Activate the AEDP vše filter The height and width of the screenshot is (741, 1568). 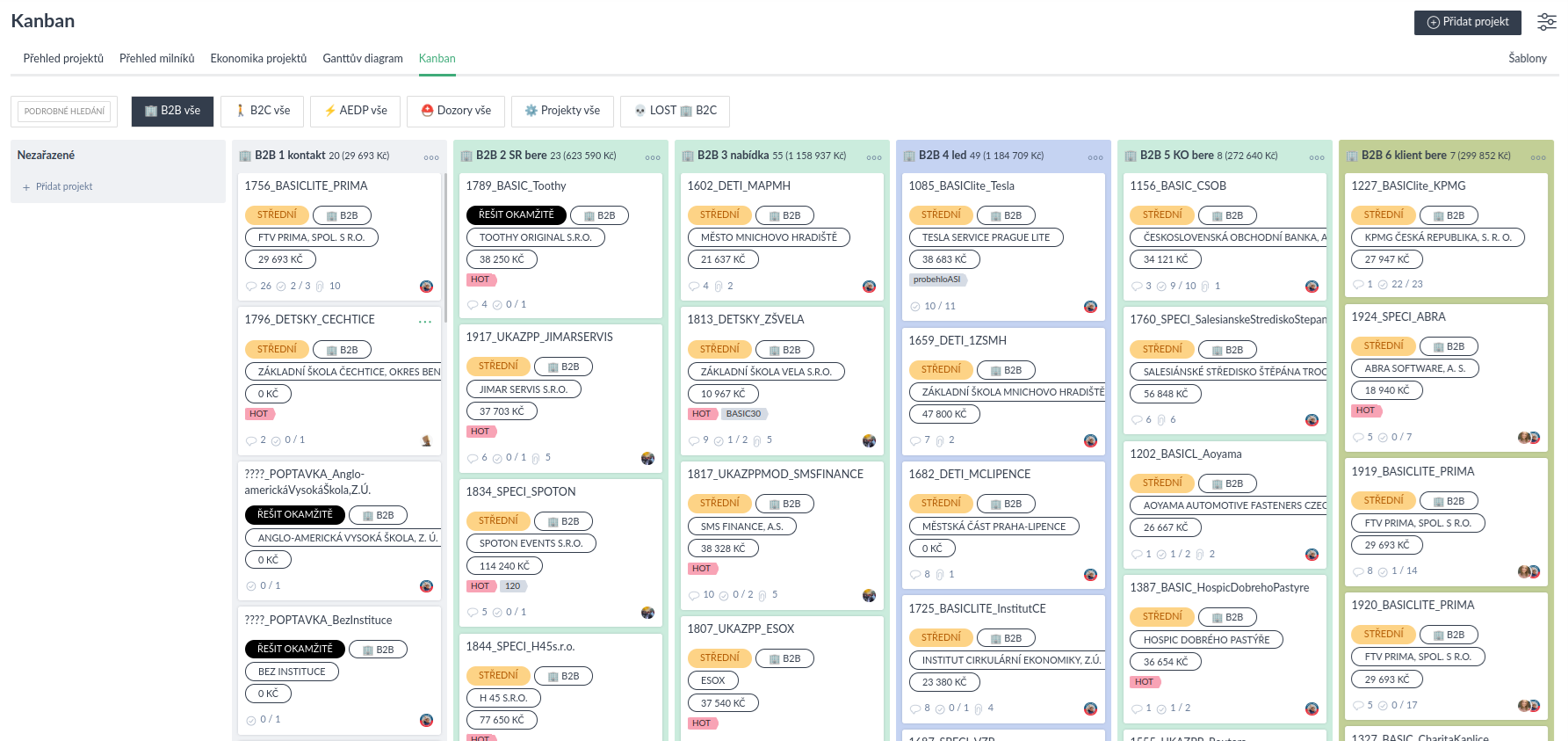click(x=355, y=111)
